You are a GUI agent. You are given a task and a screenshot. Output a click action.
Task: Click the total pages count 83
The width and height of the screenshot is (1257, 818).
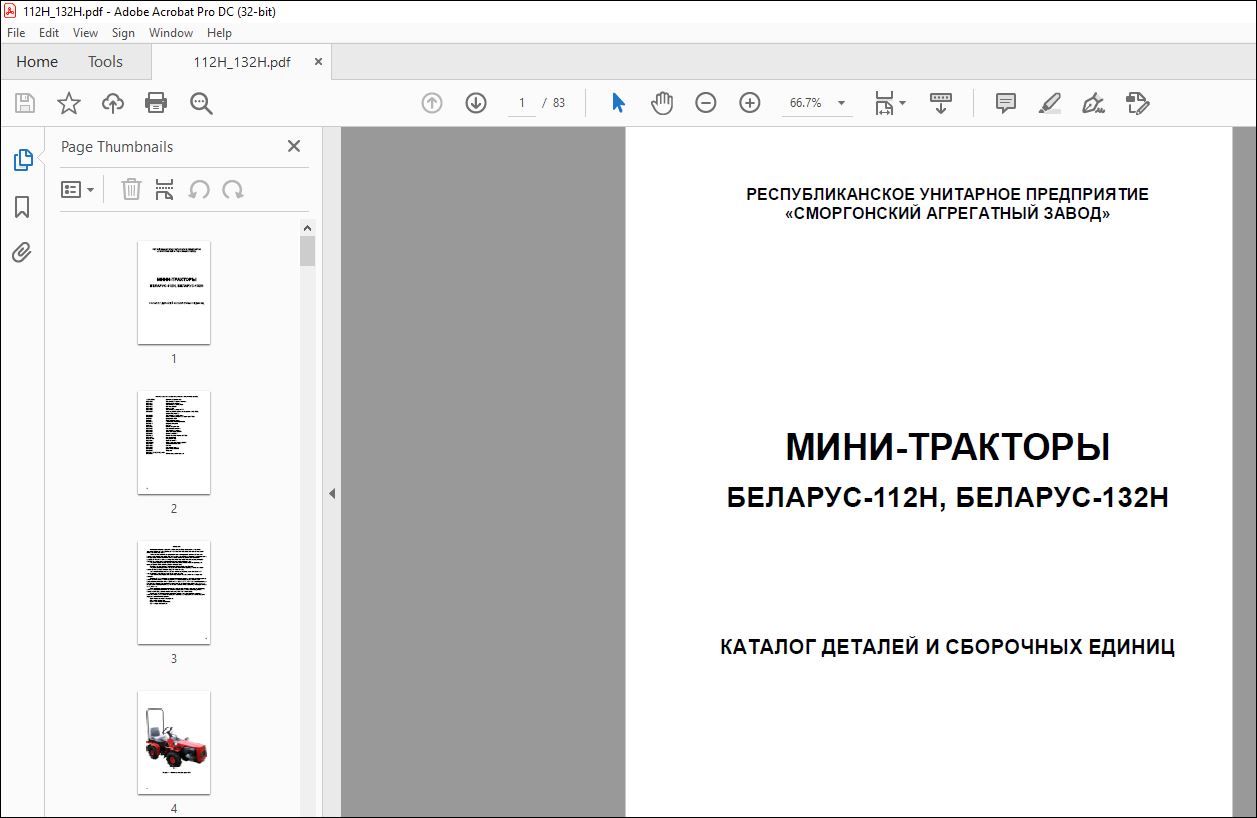coord(559,103)
